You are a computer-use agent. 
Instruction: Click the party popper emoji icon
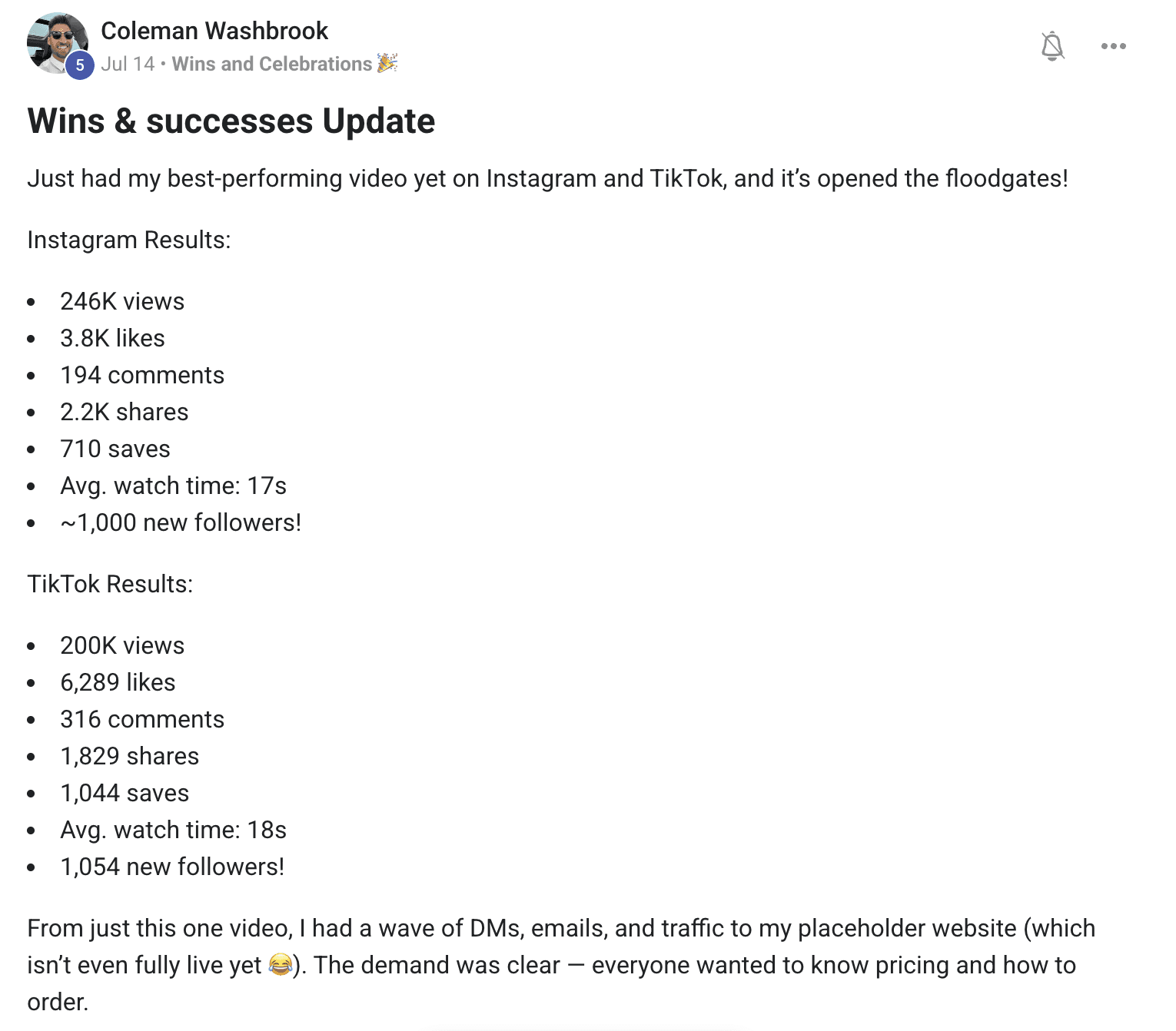[387, 63]
